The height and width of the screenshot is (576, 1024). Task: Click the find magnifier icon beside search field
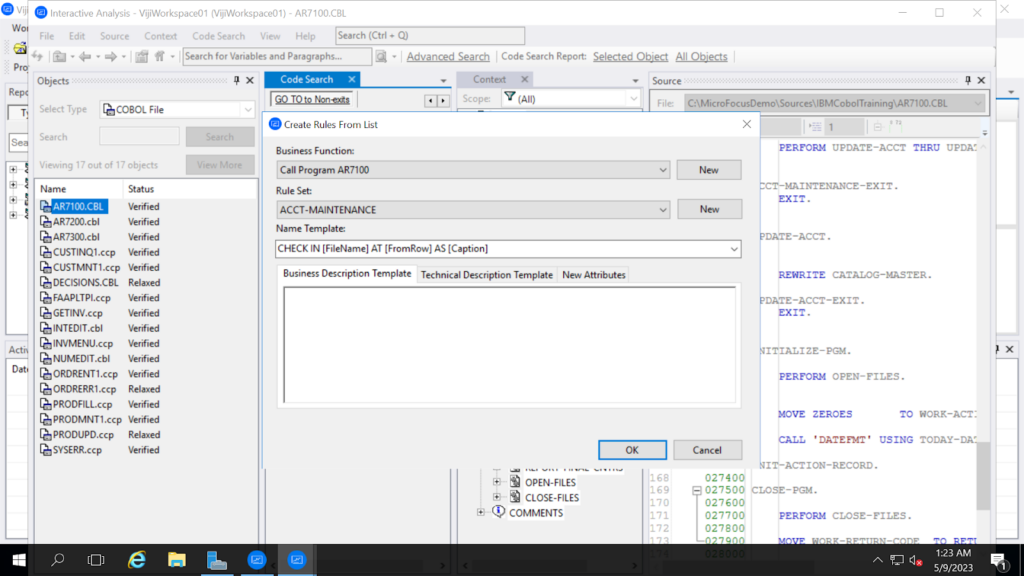point(381,57)
